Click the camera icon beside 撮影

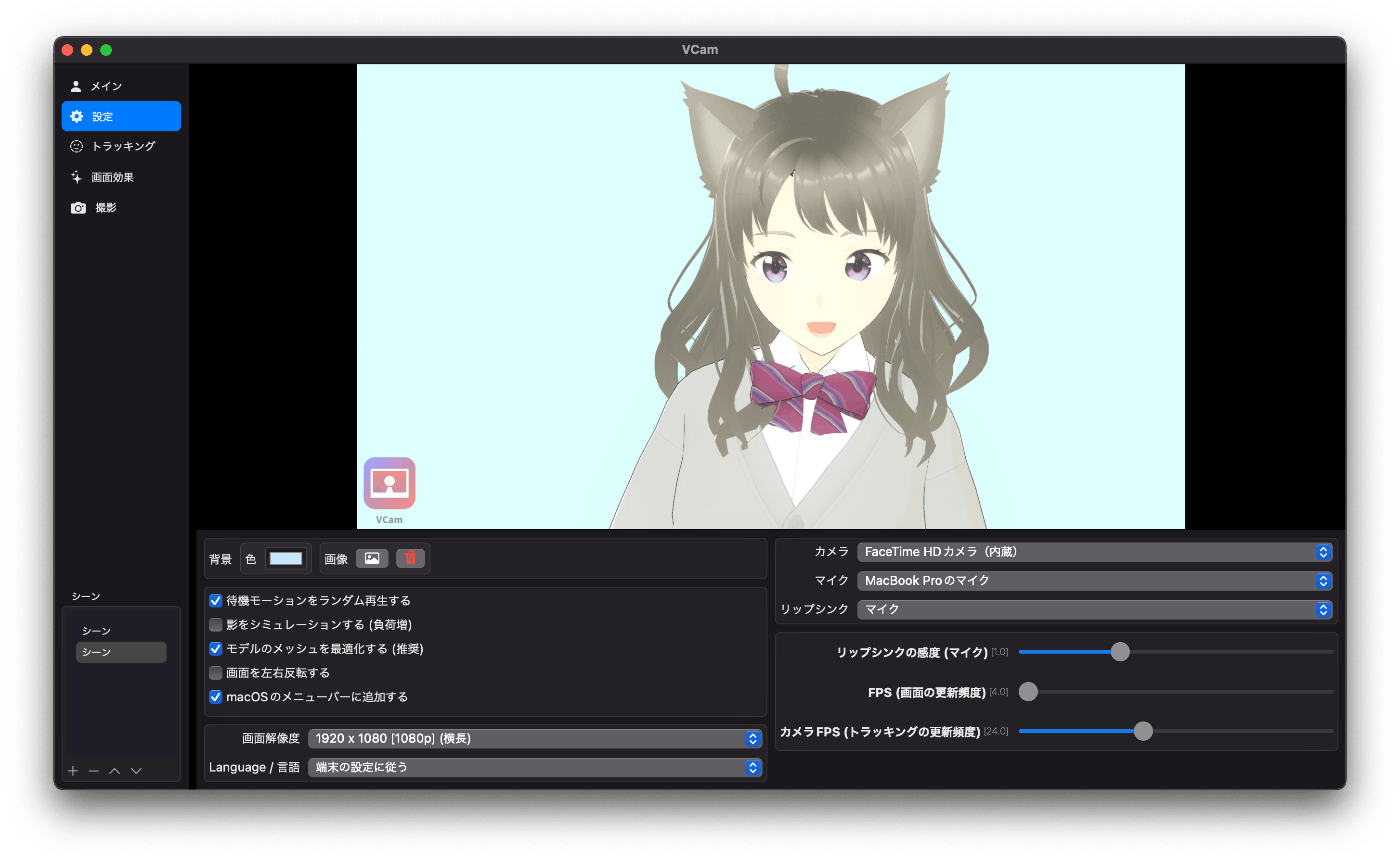point(78,208)
